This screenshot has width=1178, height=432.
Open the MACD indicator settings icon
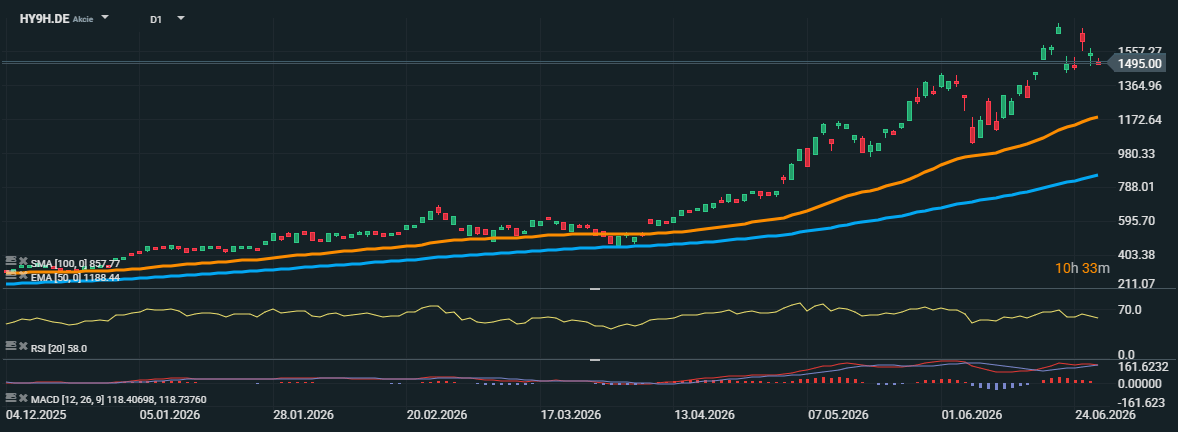tap(11, 397)
